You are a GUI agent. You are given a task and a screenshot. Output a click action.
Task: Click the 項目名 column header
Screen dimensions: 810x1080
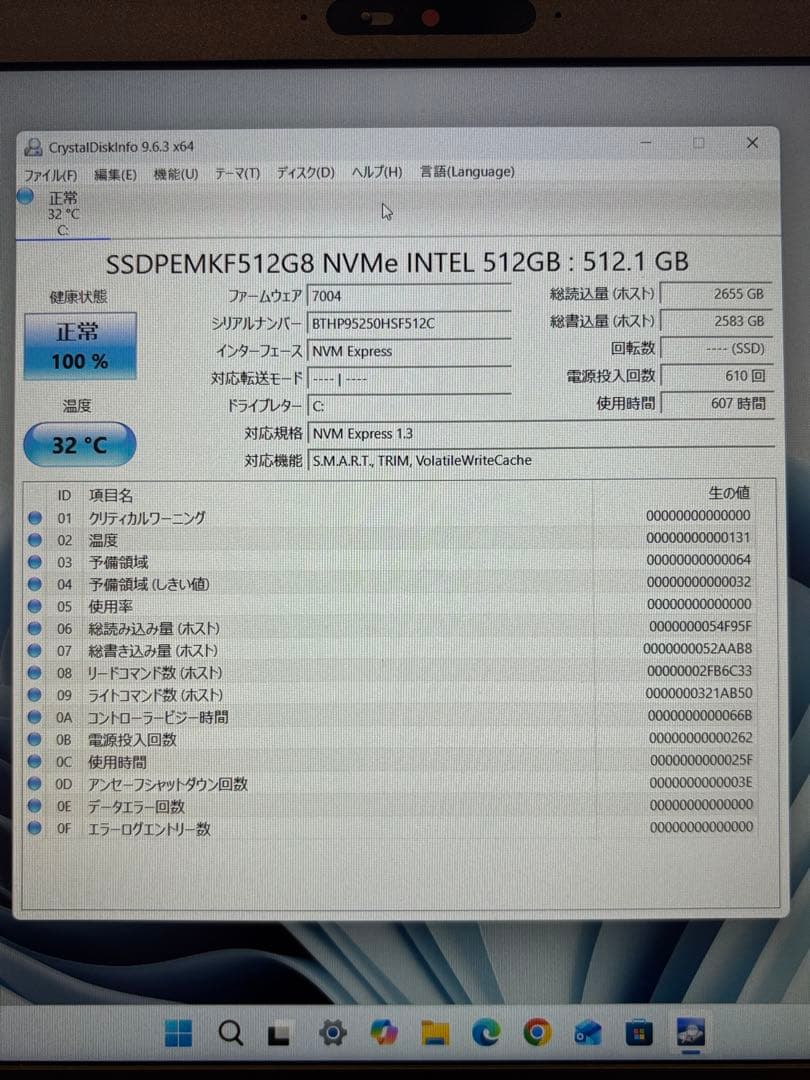[x=110, y=495]
